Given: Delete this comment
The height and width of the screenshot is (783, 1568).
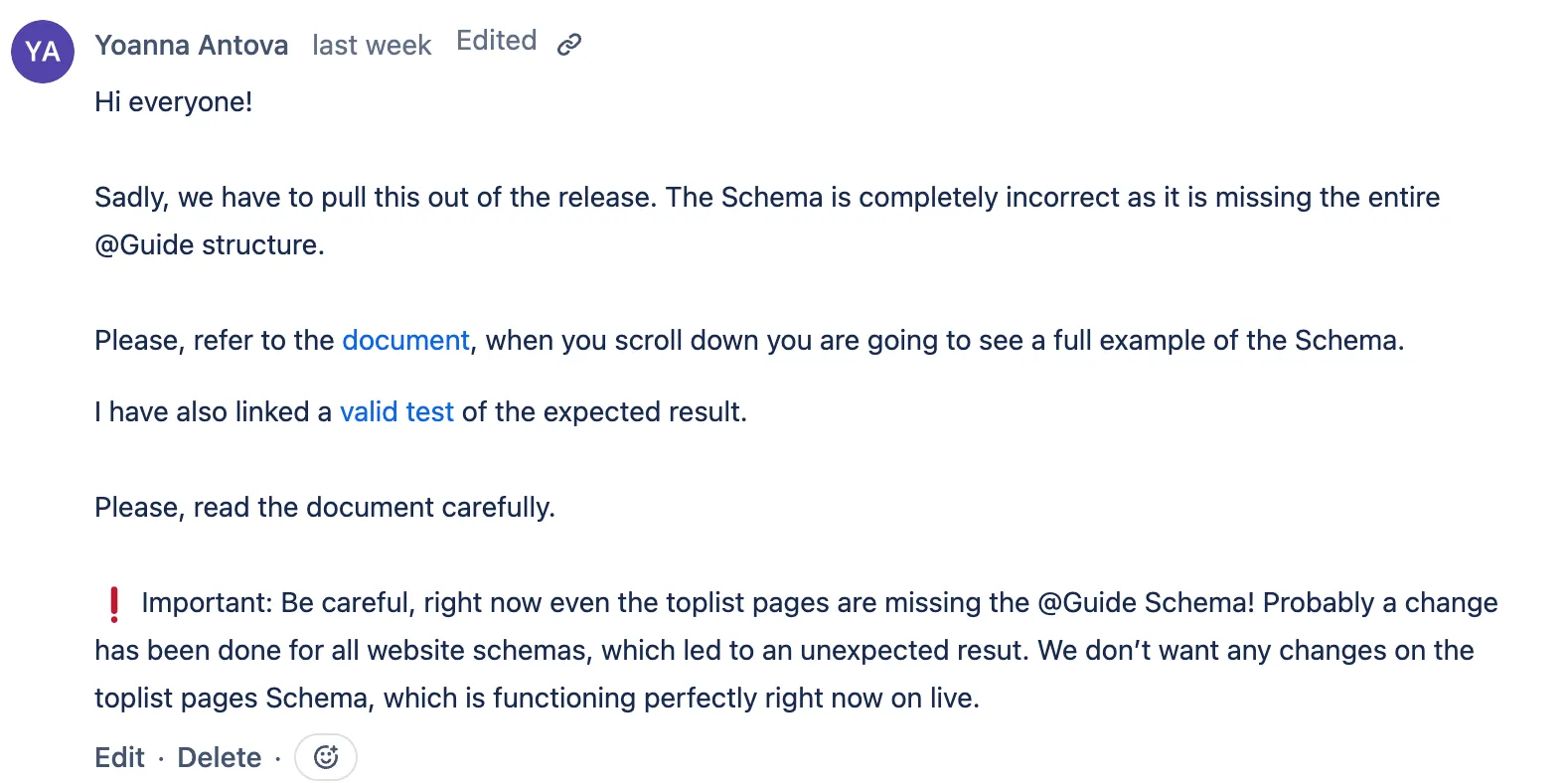Looking at the screenshot, I should [x=219, y=757].
